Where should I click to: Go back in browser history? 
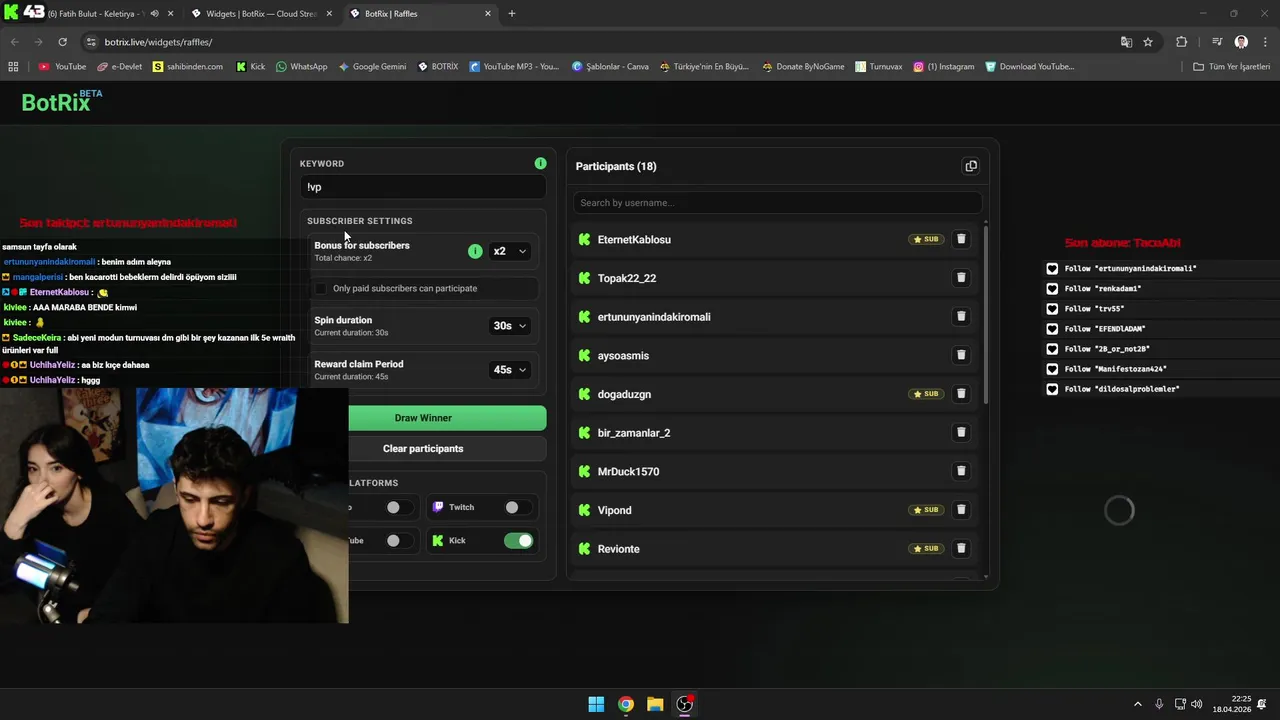tap(14, 42)
